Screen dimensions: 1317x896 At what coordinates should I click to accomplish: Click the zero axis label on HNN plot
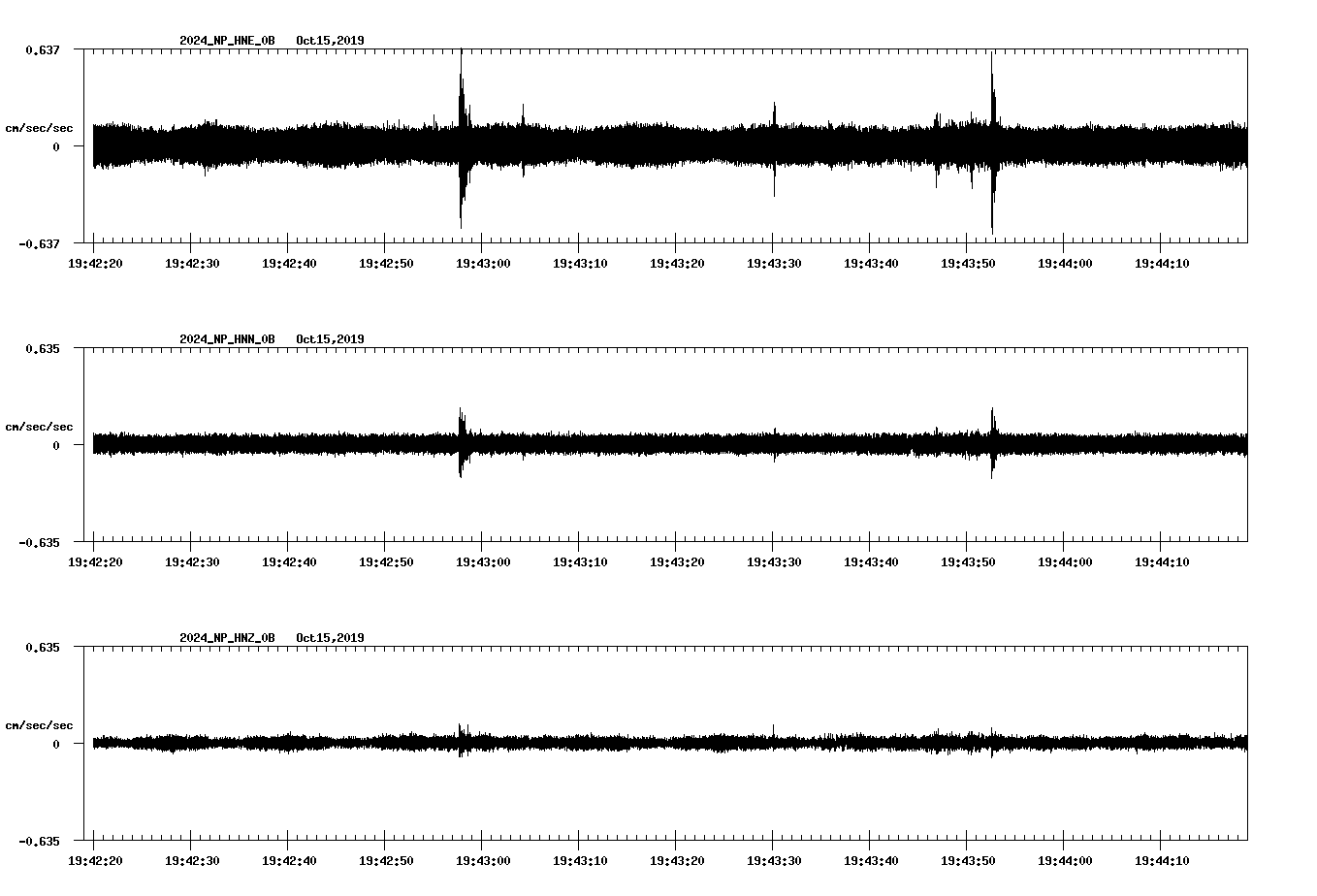click(x=56, y=445)
